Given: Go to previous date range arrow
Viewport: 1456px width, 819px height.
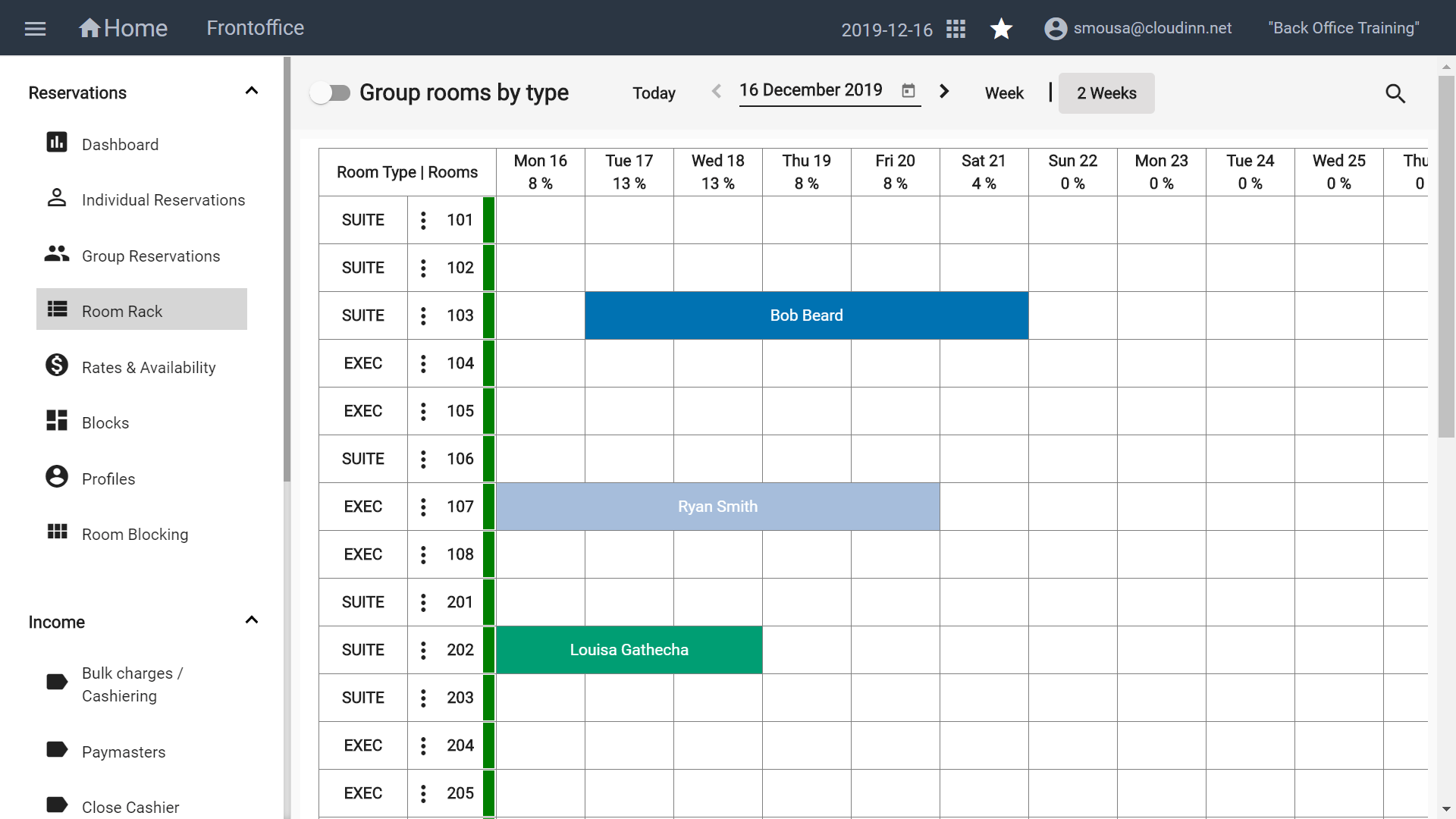Looking at the screenshot, I should (x=716, y=91).
